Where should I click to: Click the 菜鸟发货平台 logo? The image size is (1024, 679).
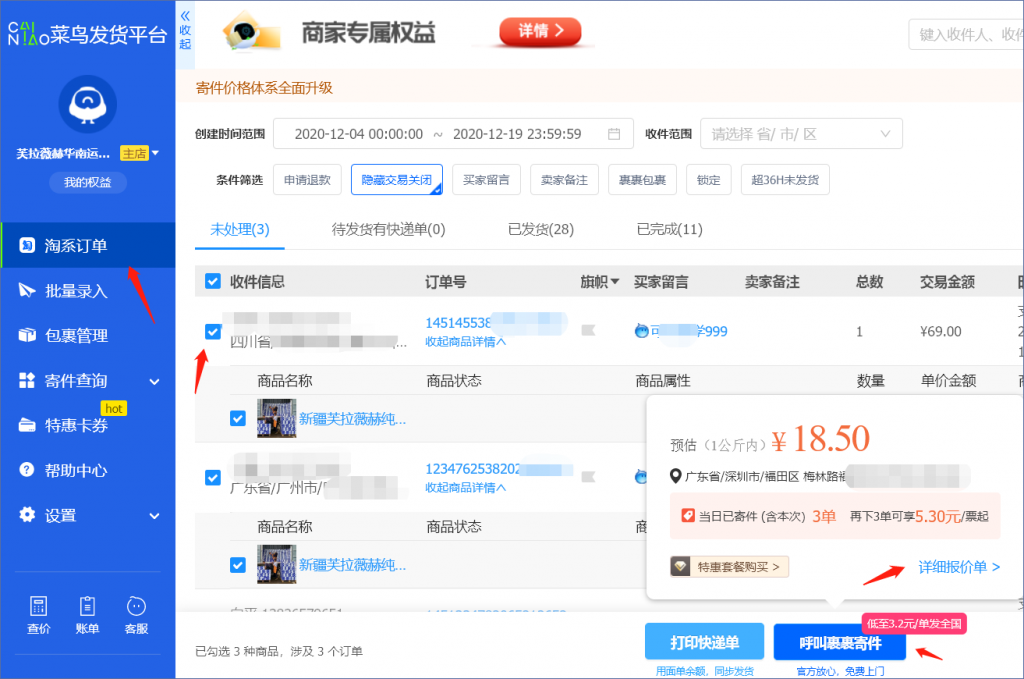pyautogui.click(x=88, y=33)
